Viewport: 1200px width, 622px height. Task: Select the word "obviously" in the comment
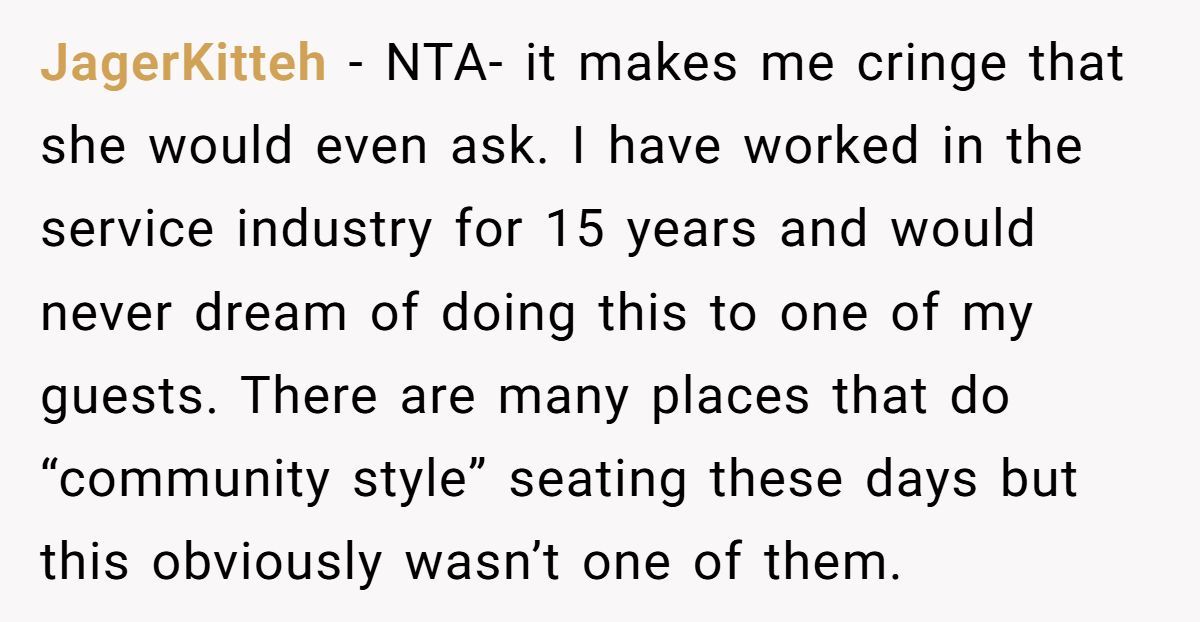click(x=267, y=564)
